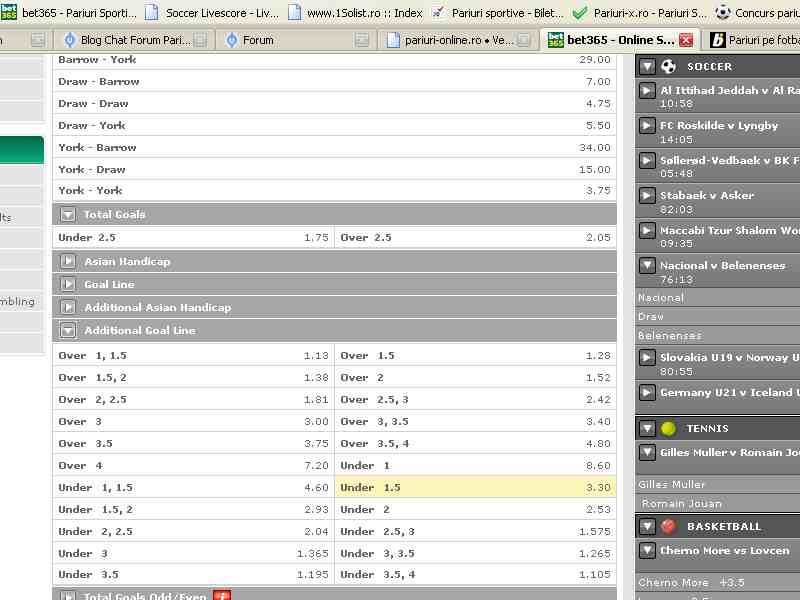Choose Belenenses in live match odds
Image resolution: width=800 pixels, height=600 pixels.
[x=718, y=335]
